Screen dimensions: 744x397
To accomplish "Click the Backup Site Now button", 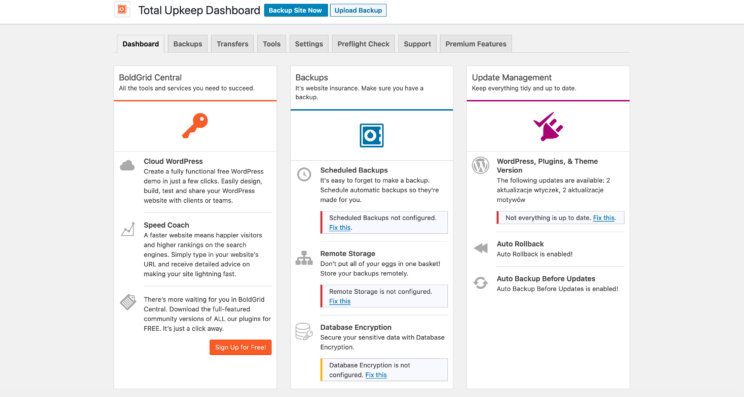I will (296, 10).
